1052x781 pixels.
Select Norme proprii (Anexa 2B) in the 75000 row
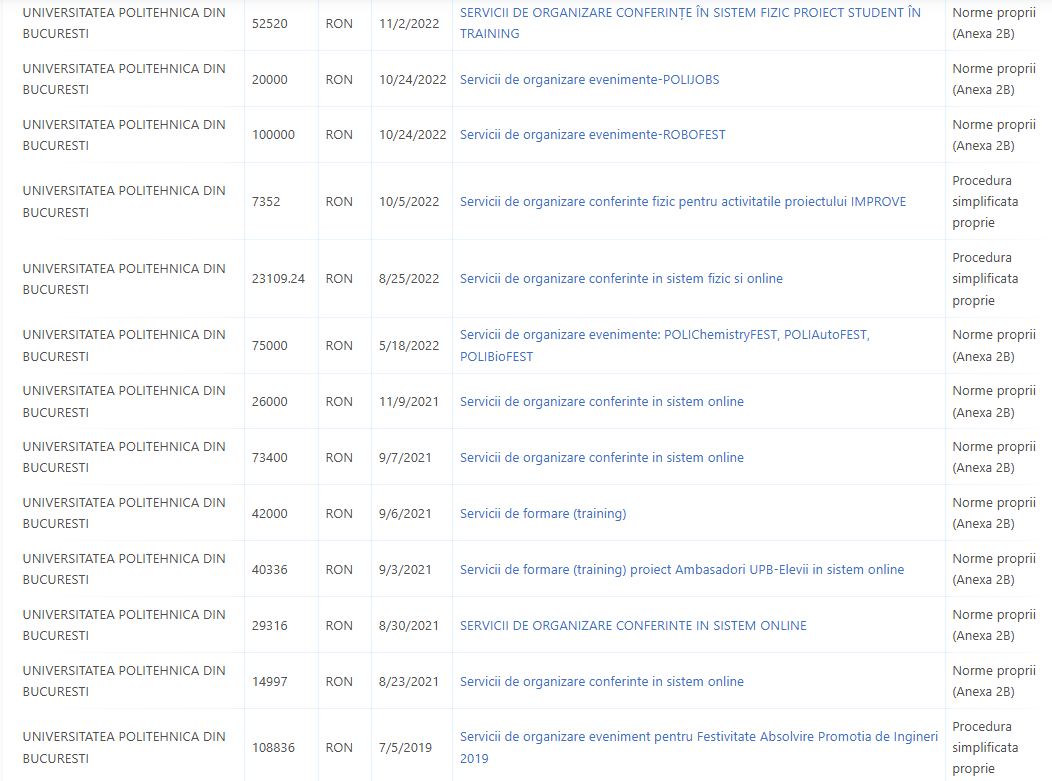[x=994, y=346]
